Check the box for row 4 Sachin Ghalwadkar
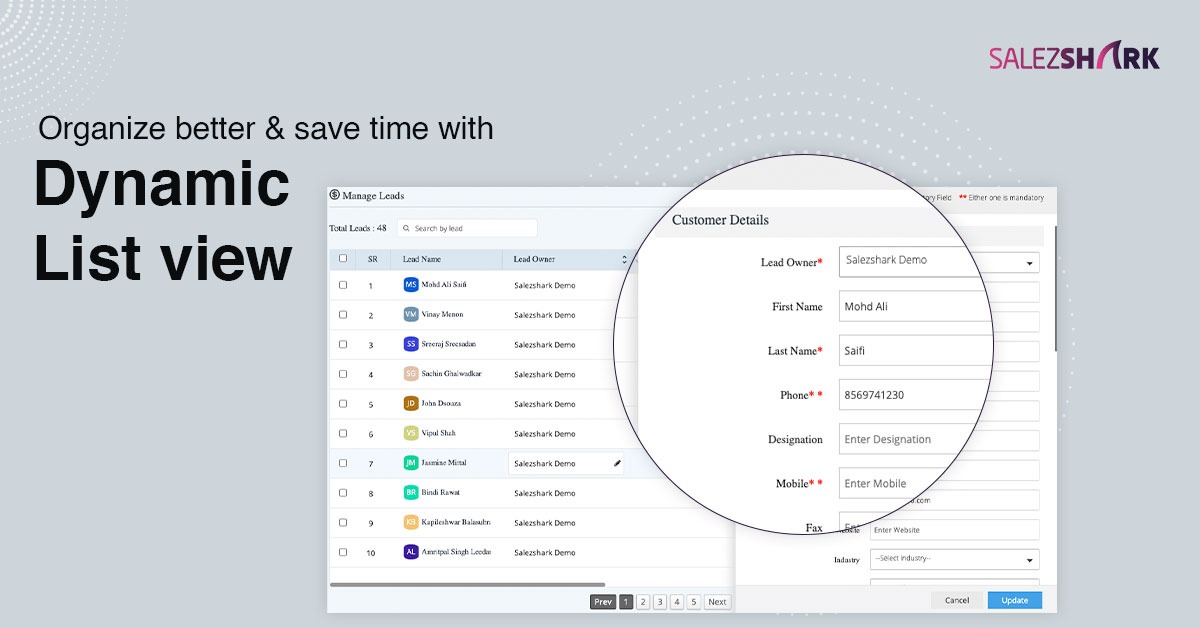Screen dimensions: 1200x628 click(343, 374)
